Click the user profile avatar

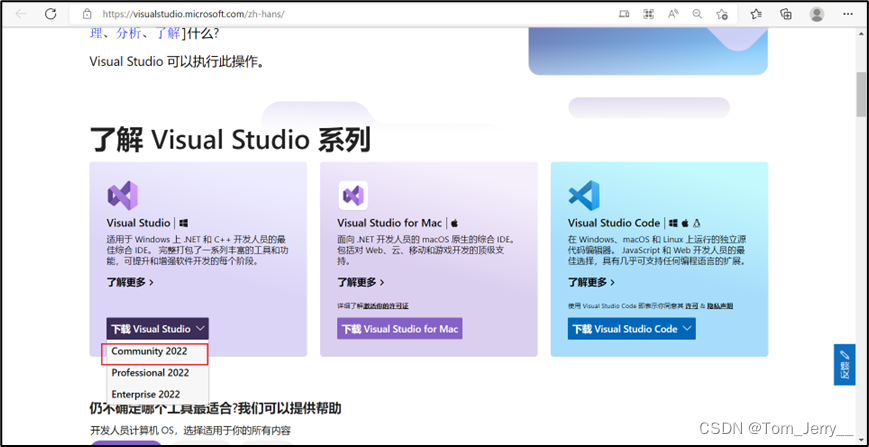[x=816, y=14]
